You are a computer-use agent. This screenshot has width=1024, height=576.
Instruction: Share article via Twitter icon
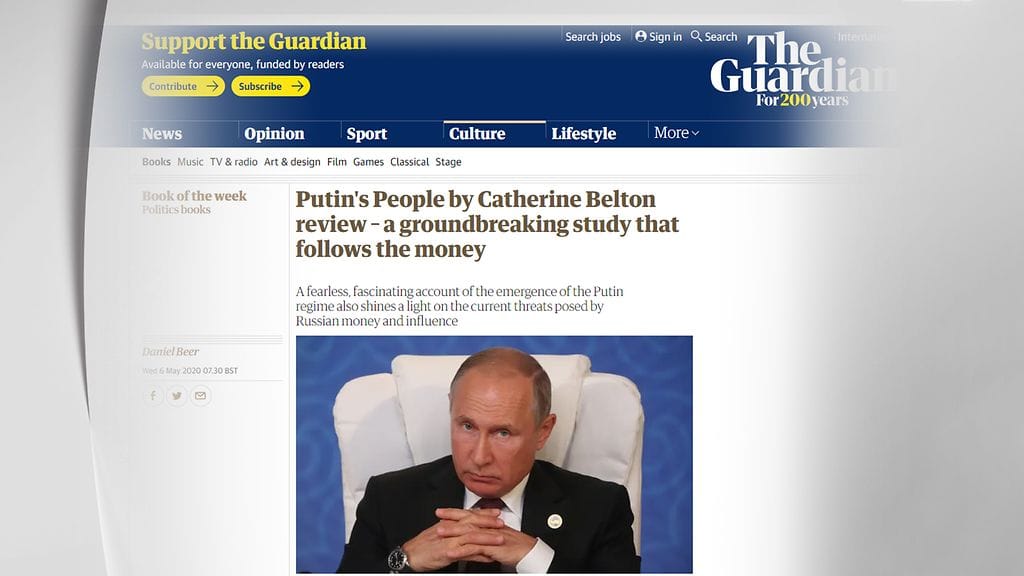coord(177,396)
